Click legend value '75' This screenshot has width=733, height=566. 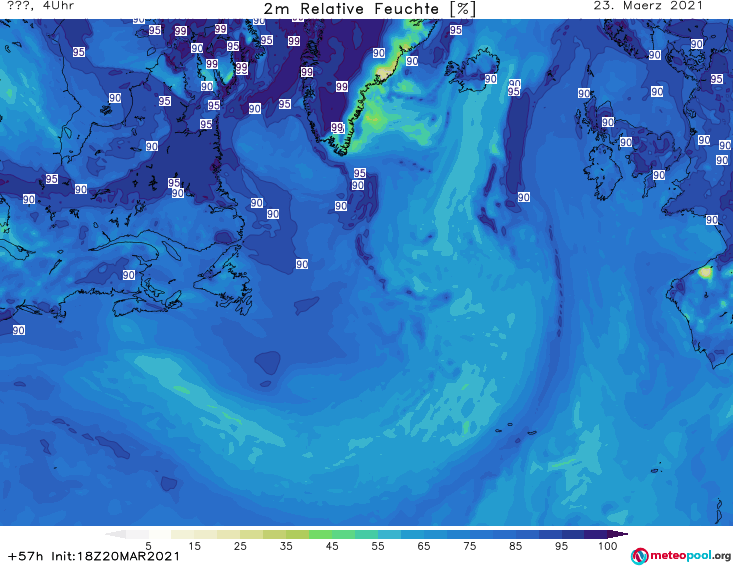469,546
